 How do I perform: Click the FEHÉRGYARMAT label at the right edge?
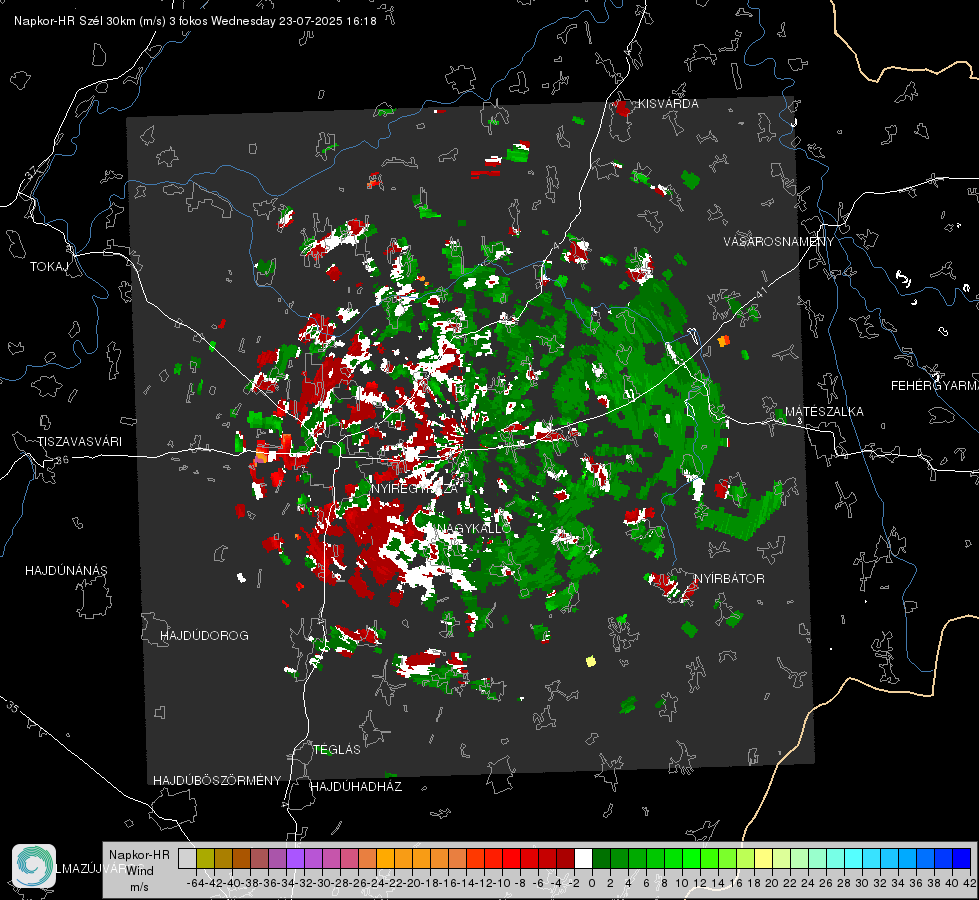(x=934, y=386)
